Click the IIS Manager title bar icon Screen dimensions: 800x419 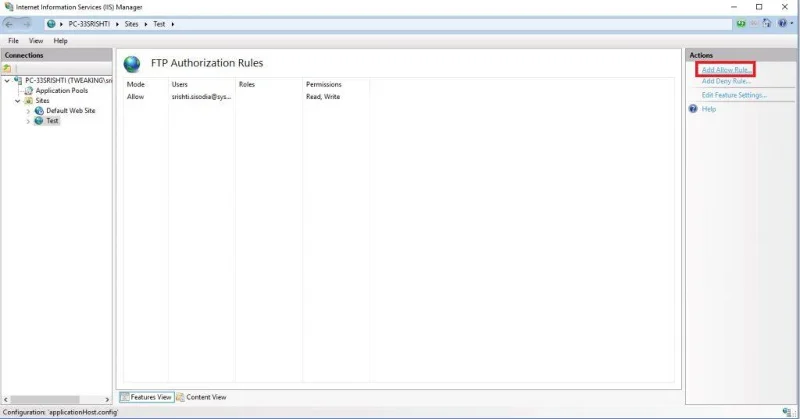coord(9,7)
